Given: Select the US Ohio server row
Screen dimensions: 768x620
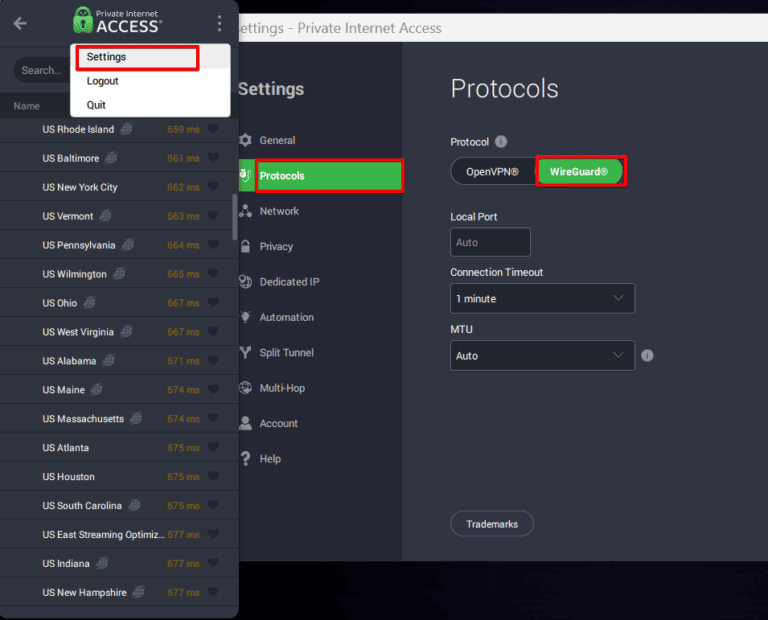Looking at the screenshot, I should click(x=119, y=303).
